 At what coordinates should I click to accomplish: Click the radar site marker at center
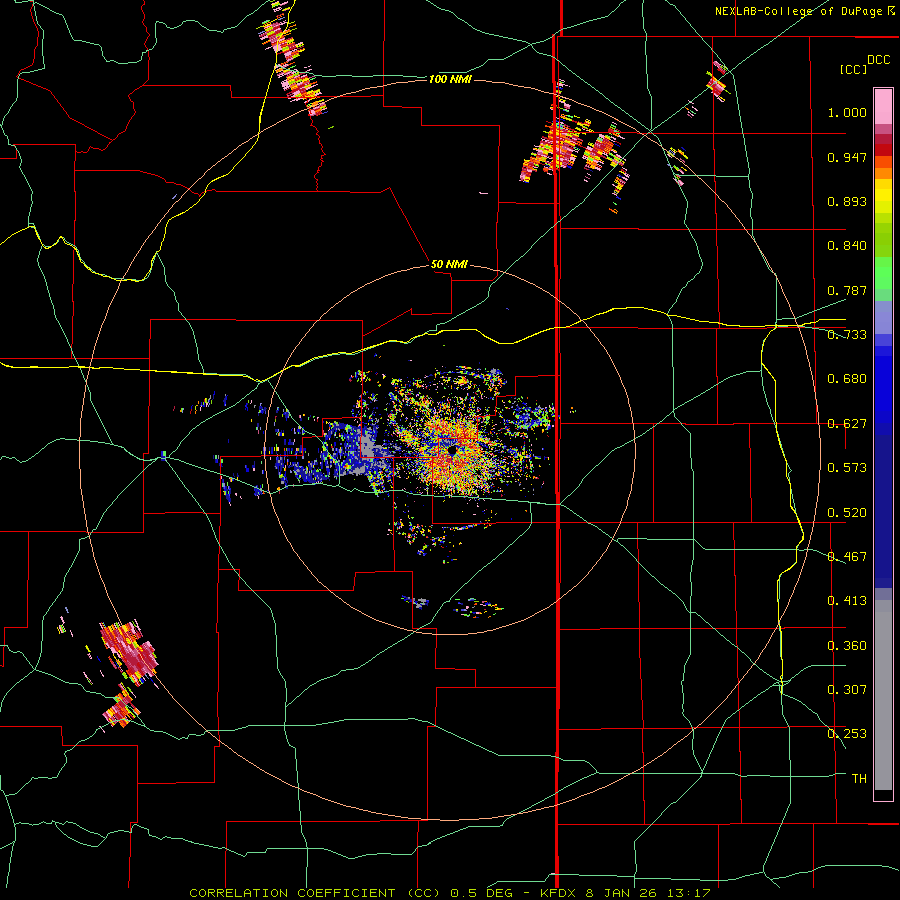(x=452, y=451)
